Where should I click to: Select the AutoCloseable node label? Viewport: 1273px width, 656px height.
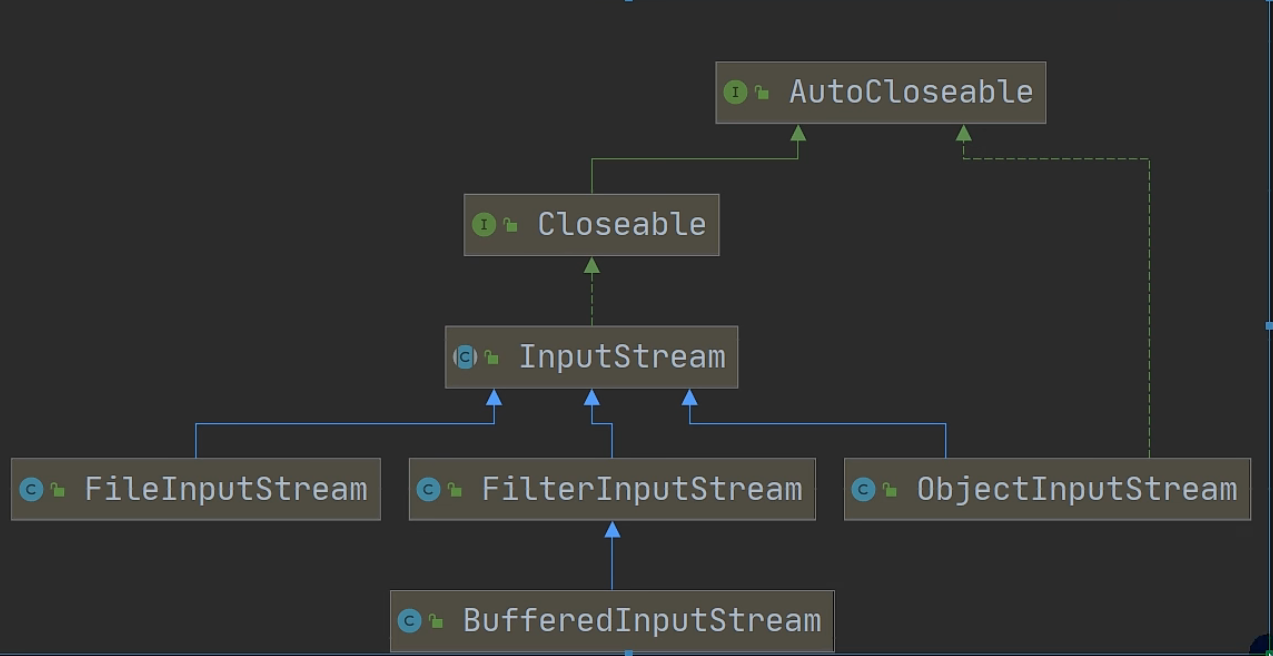[x=910, y=92]
